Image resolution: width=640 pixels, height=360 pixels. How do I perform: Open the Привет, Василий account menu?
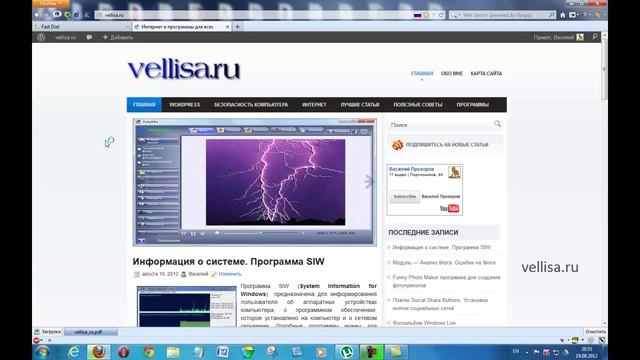(558, 37)
